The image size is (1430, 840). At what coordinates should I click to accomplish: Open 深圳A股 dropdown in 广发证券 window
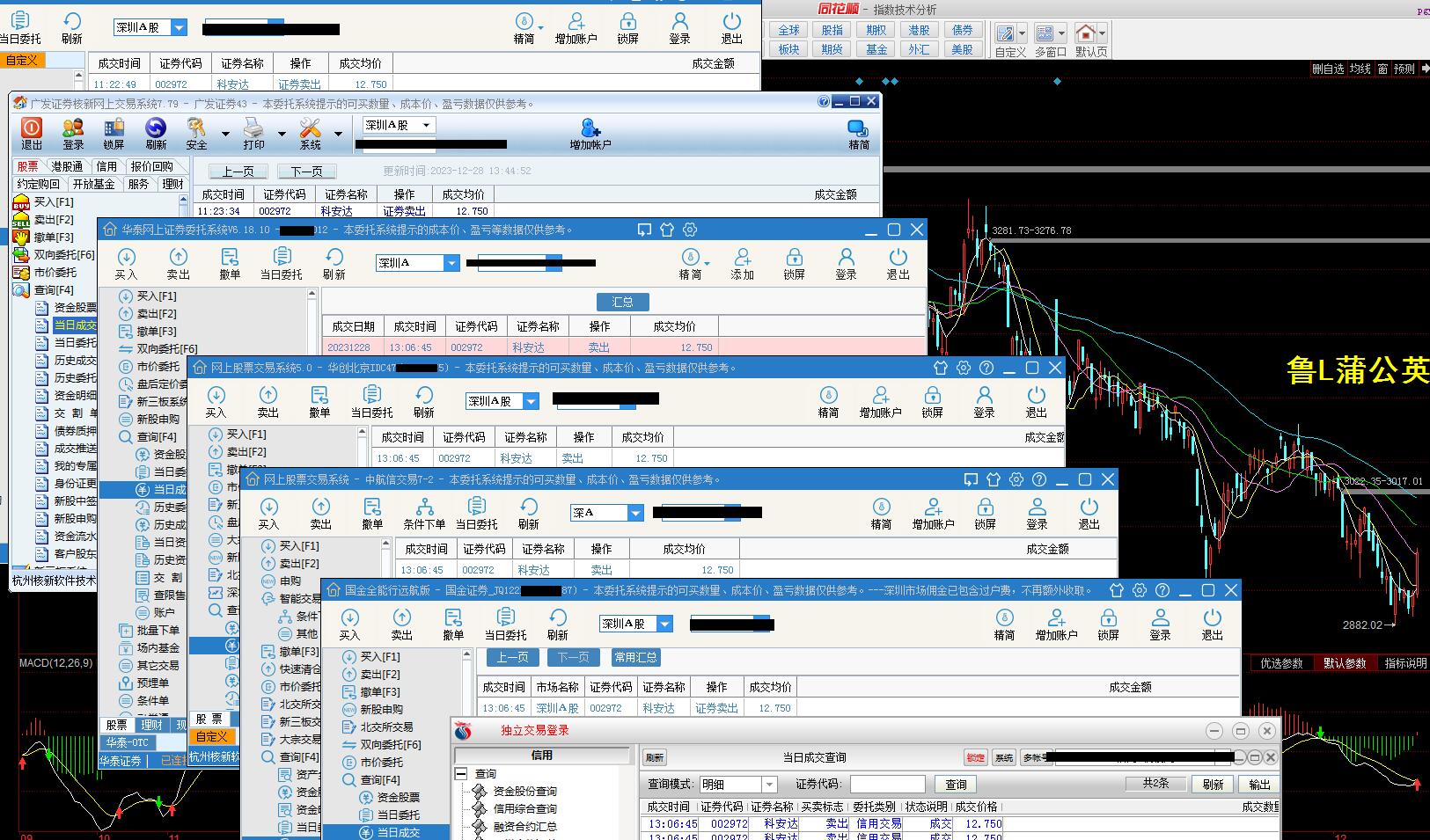[426, 125]
